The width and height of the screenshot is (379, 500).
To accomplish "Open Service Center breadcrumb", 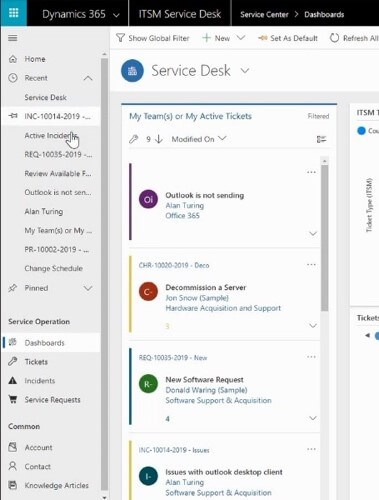I will (264, 15).
